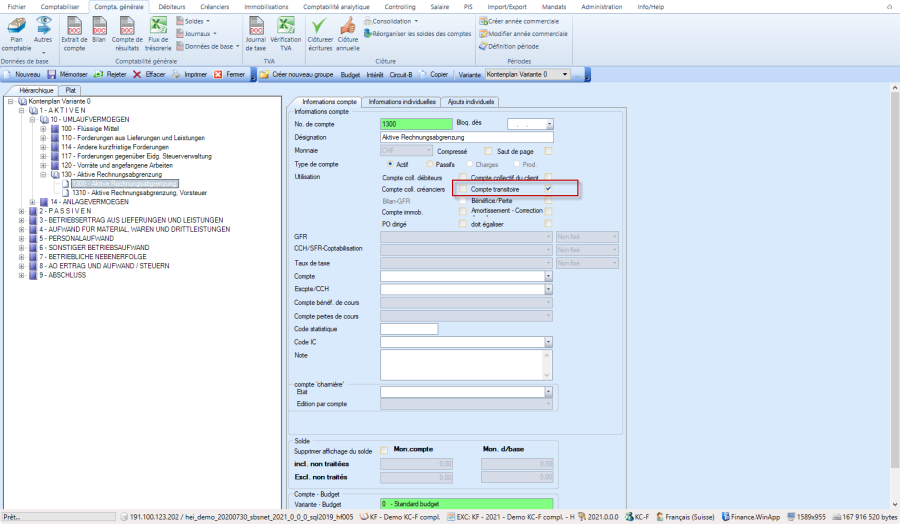Expand the 2 - PASSIVEN tree node
Image resolution: width=900 pixels, height=524 pixels.
(x=21, y=211)
